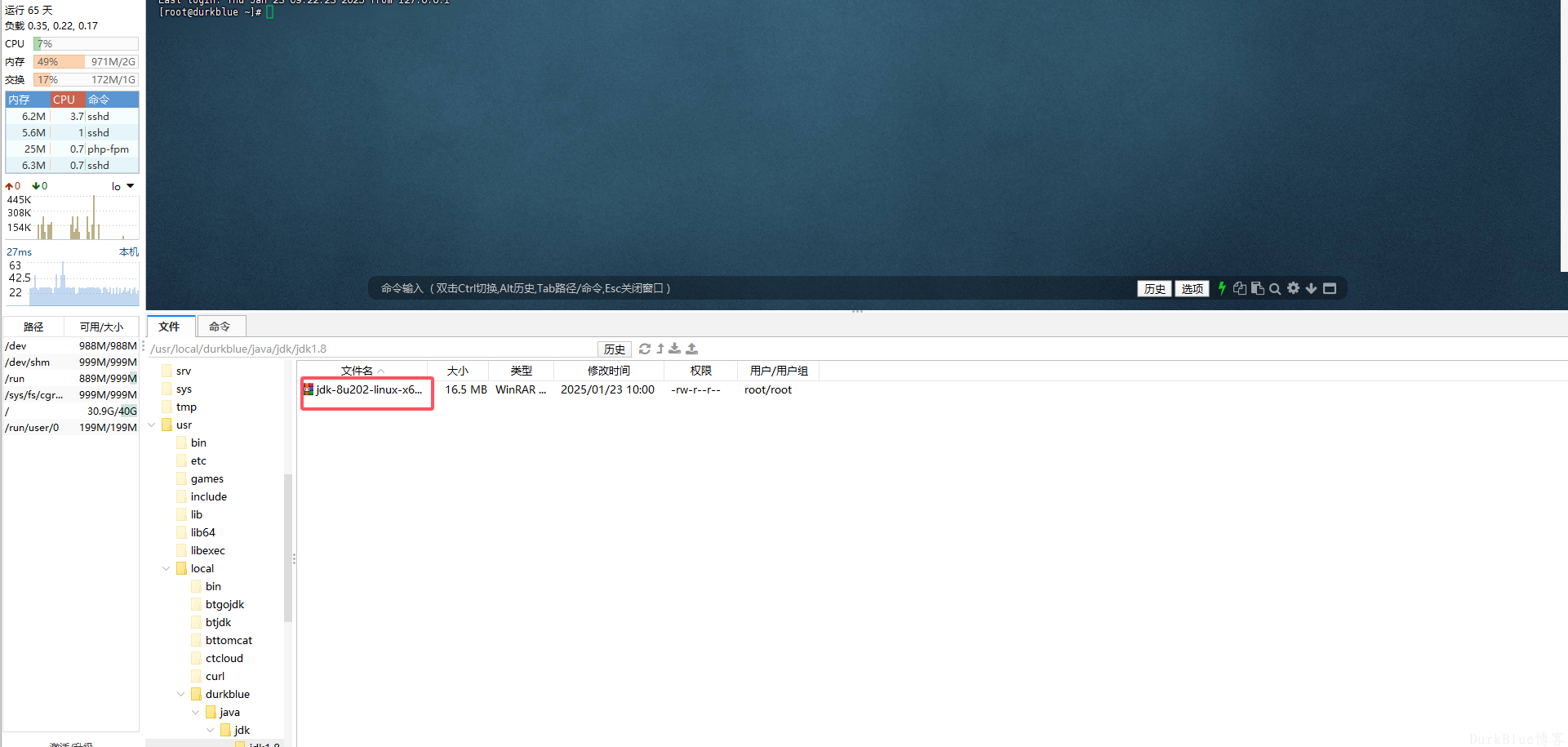Image resolution: width=1568 pixels, height=747 pixels.
Task: Click the ctcloud folder icon
Action: (x=197, y=658)
